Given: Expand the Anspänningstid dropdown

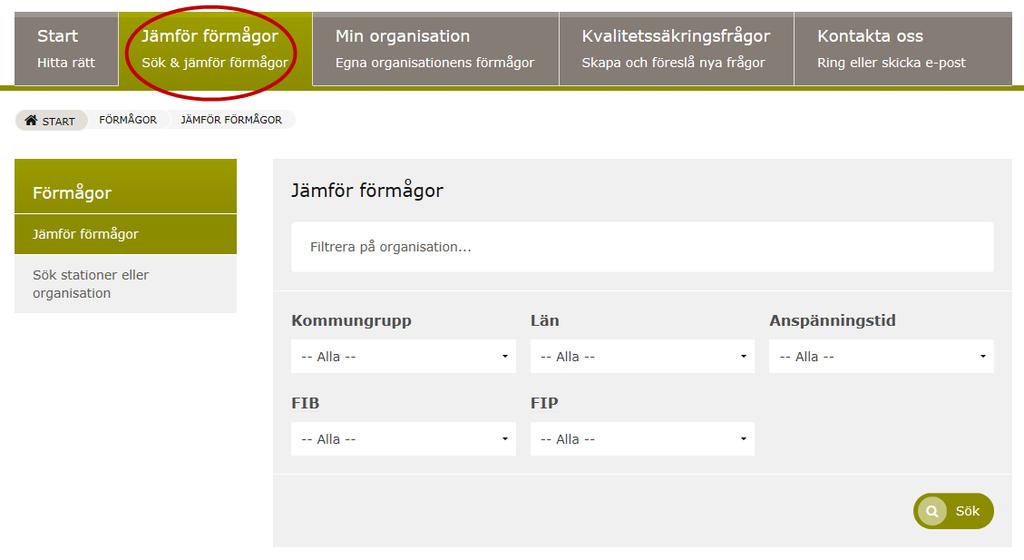Looking at the screenshot, I should tap(881, 356).
